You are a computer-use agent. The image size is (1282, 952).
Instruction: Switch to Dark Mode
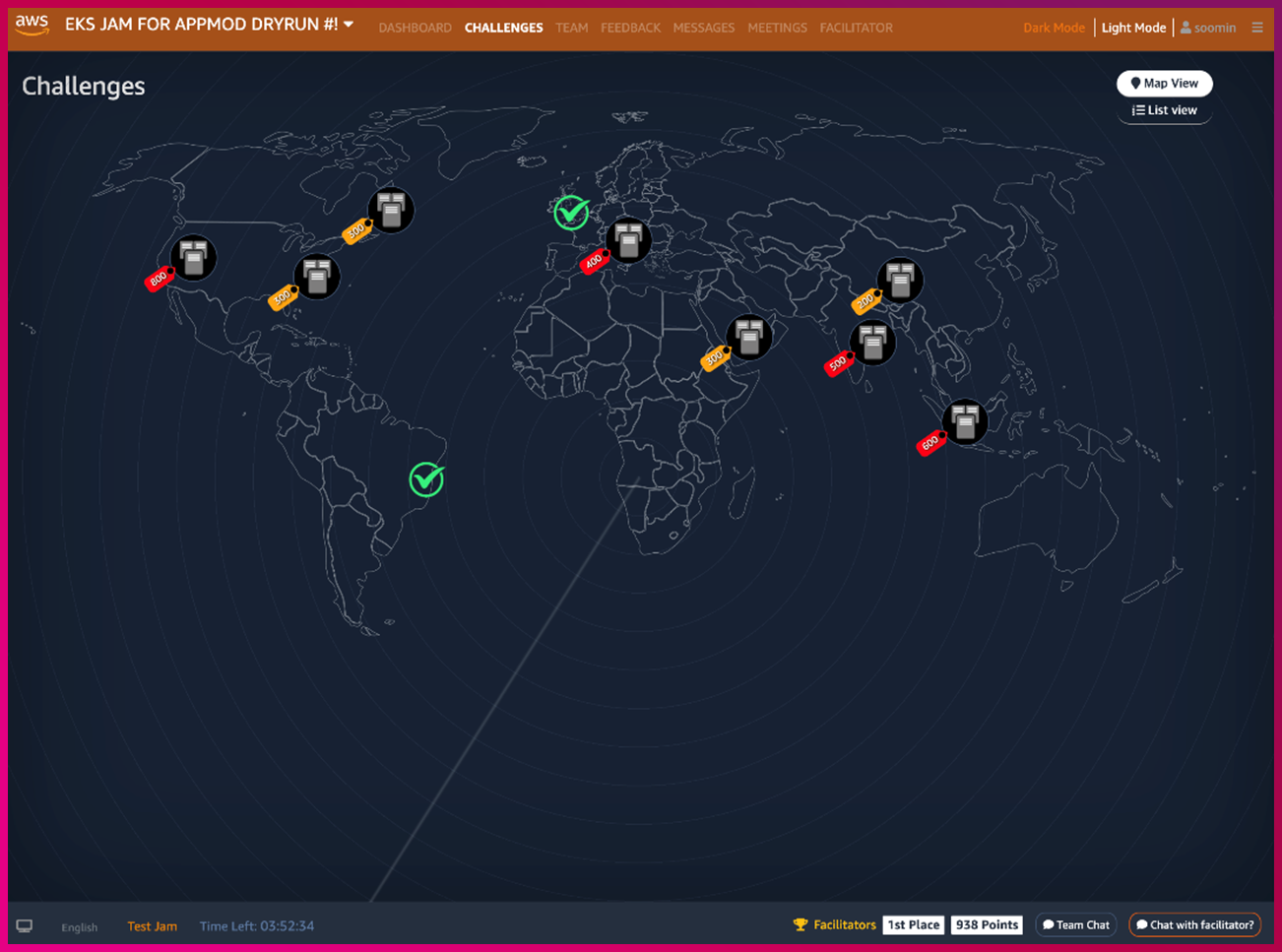[1054, 28]
